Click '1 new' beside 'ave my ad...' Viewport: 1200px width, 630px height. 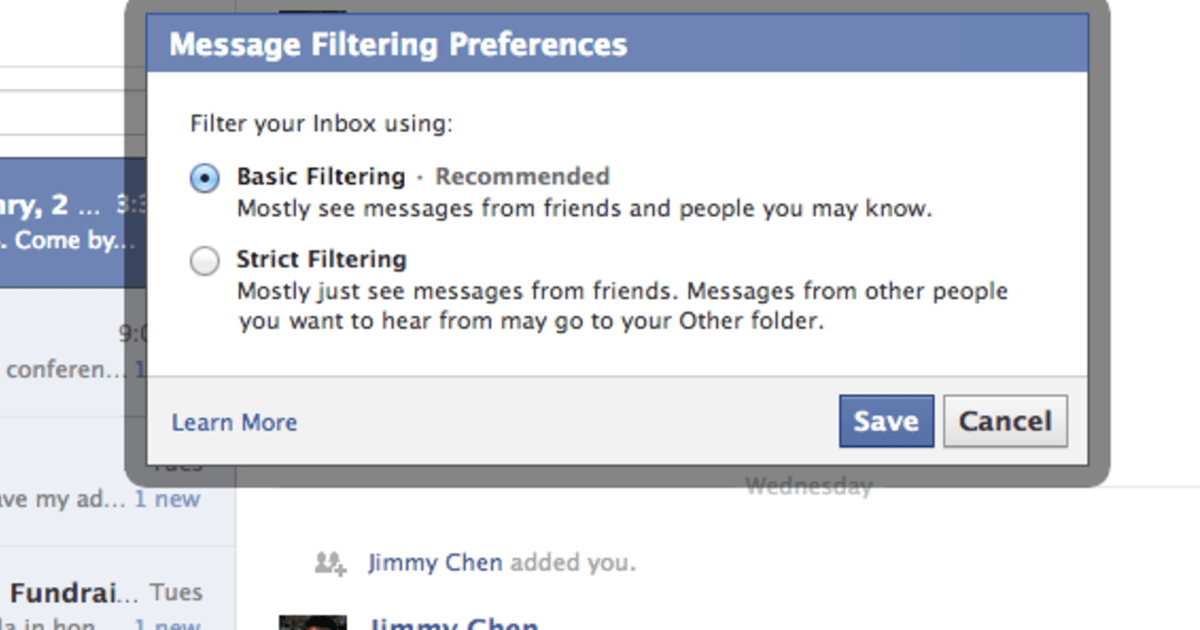tap(167, 499)
